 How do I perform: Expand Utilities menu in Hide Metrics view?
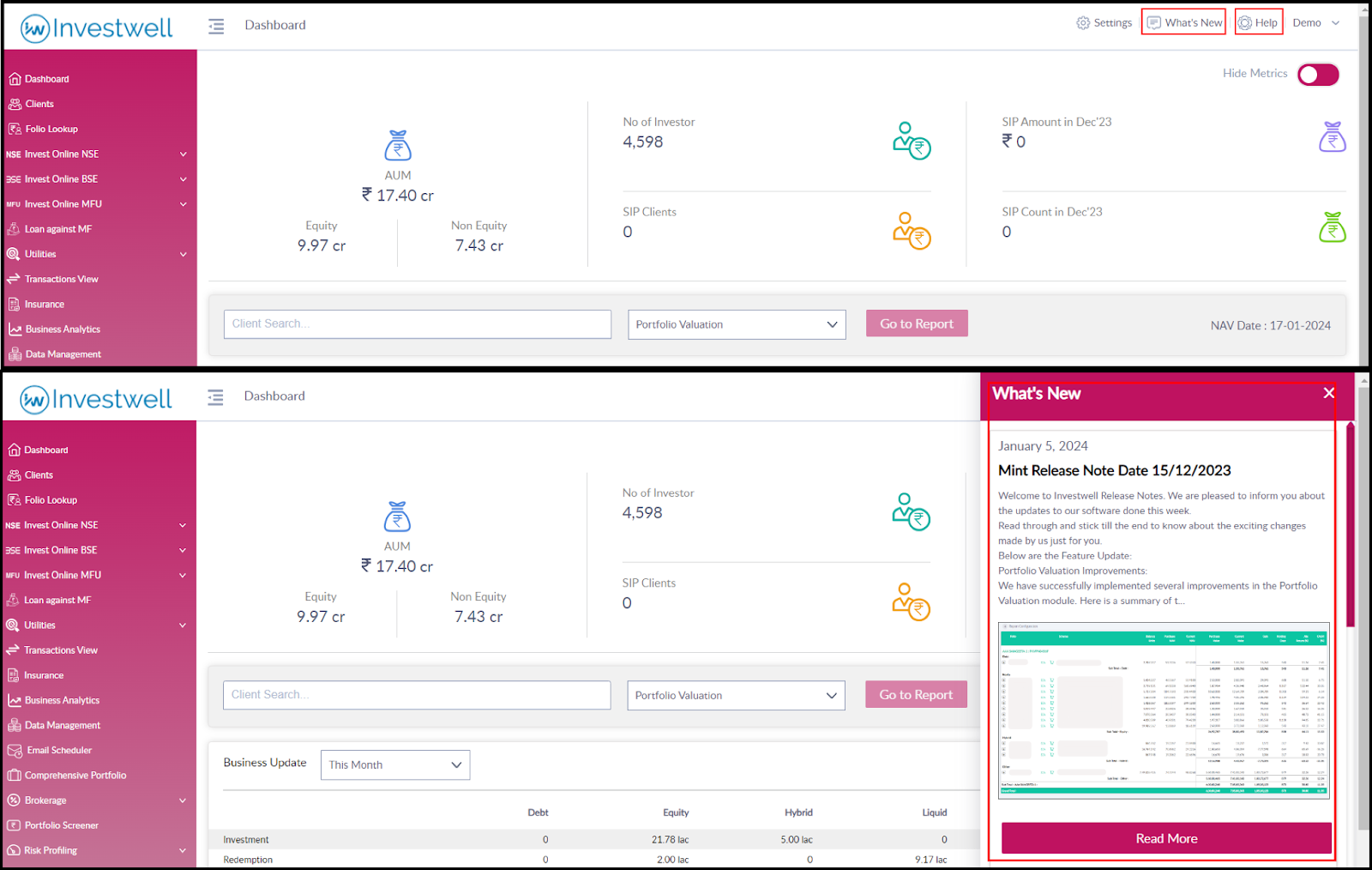click(x=98, y=254)
